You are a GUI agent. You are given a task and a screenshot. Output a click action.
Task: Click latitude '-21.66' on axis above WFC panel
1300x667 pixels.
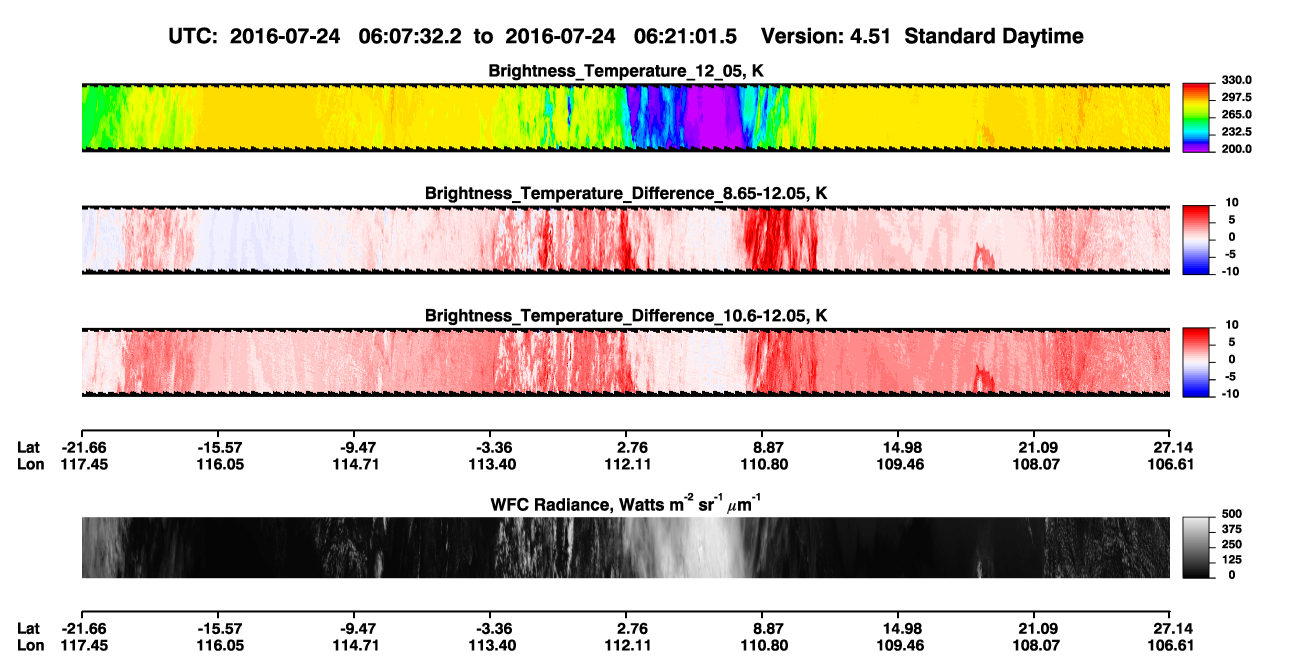tap(82, 447)
